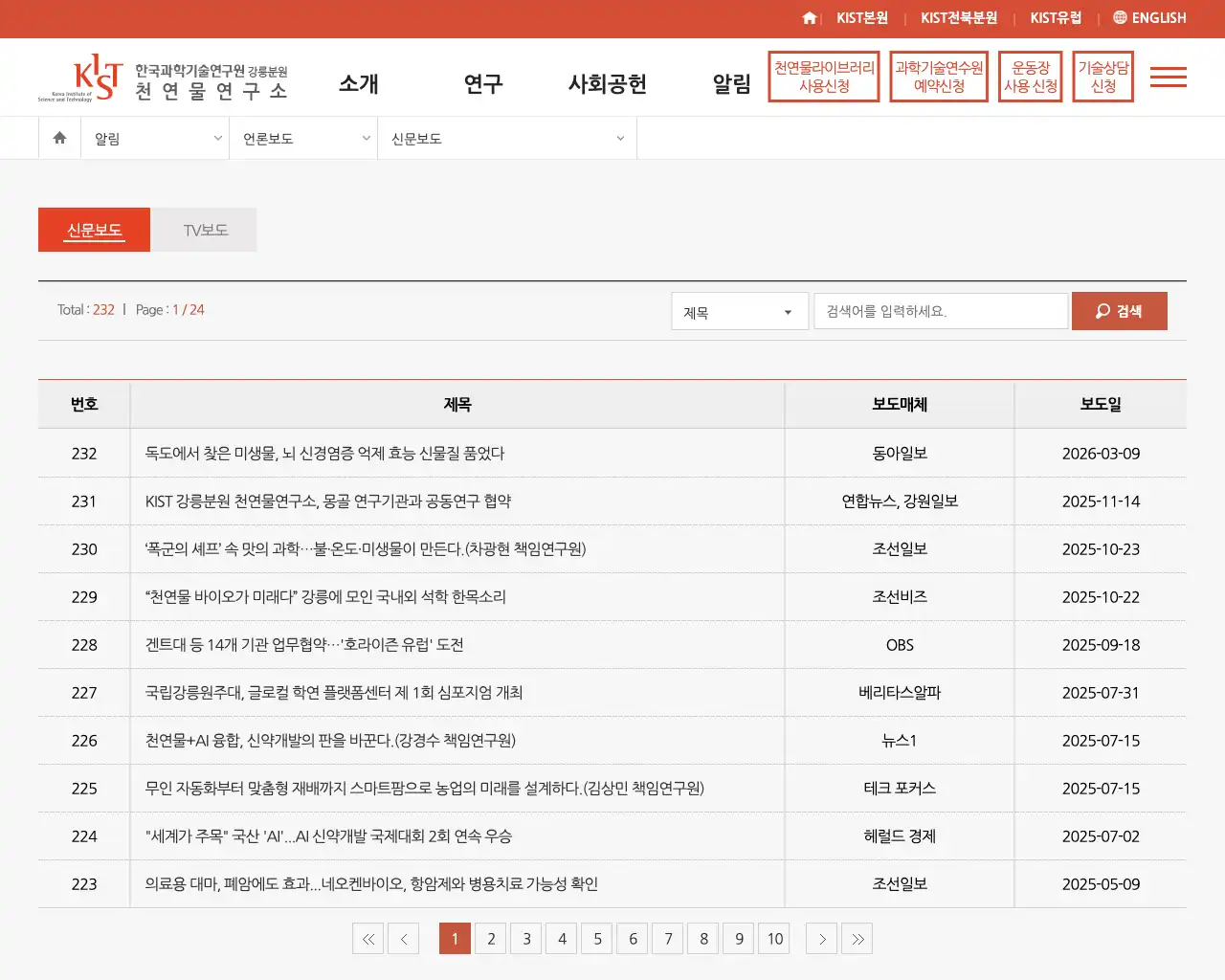Open the 제목 search filter dropdown
Image resolution: width=1225 pixels, height=980 pixels.
pos(739,310)
